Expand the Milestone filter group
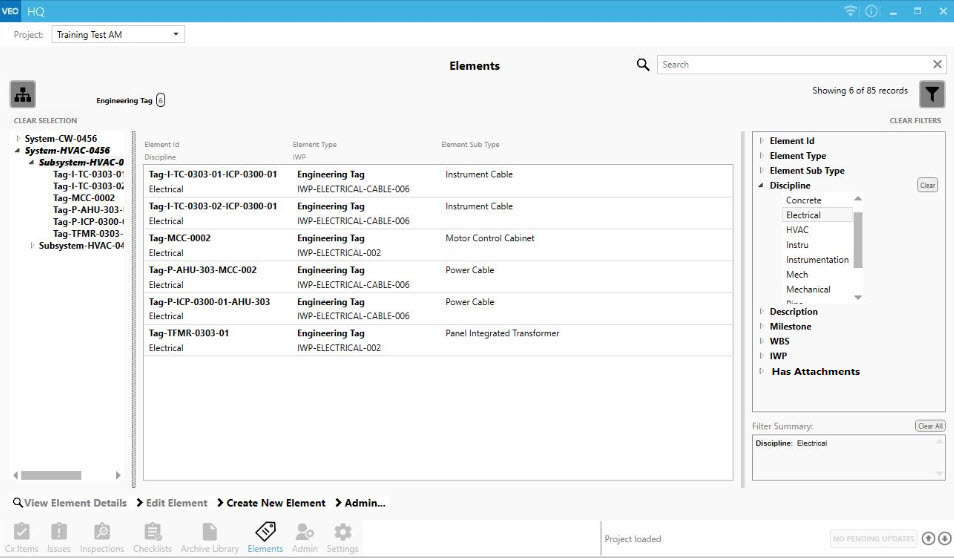This screenshot has height=558, width=954. [x=762, y=326]
